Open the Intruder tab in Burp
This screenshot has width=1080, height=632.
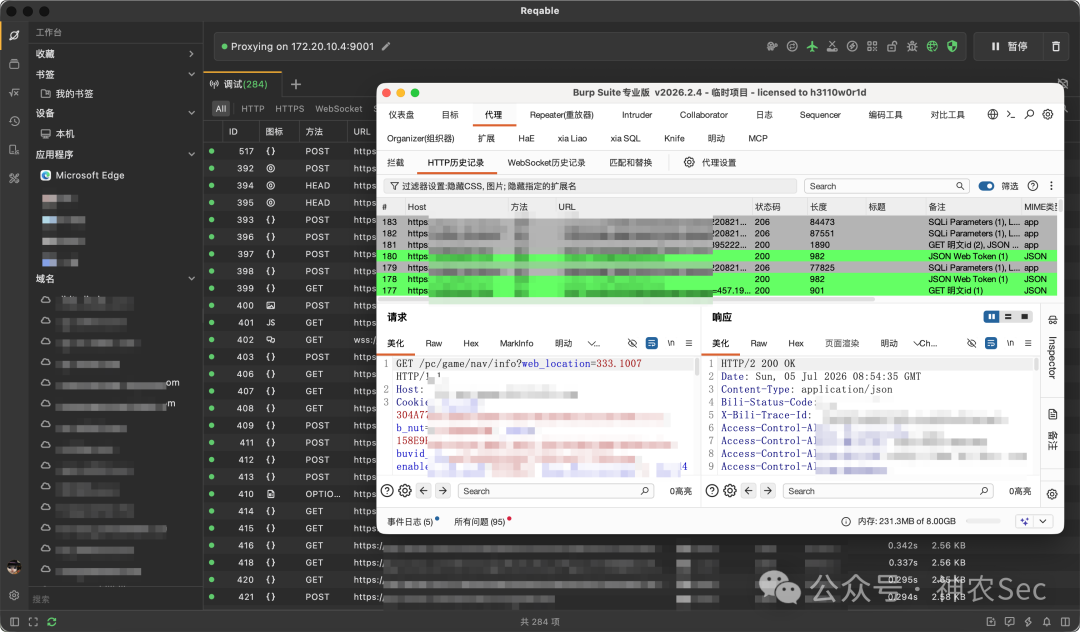pos(637,115)
